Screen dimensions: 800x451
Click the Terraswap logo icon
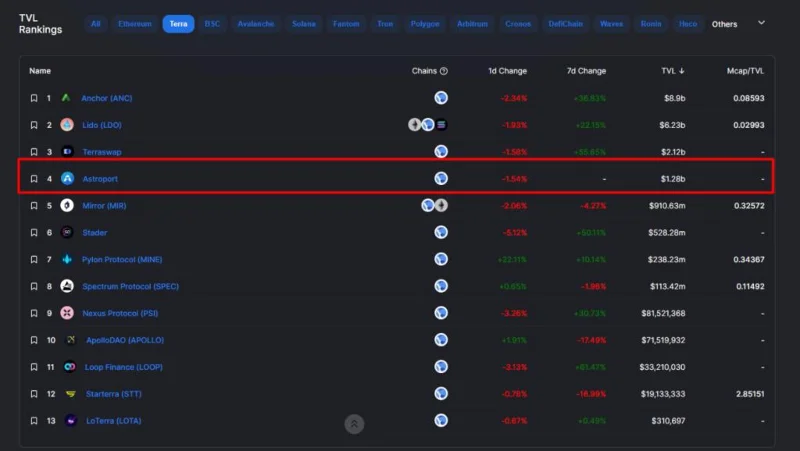(67, 152)
